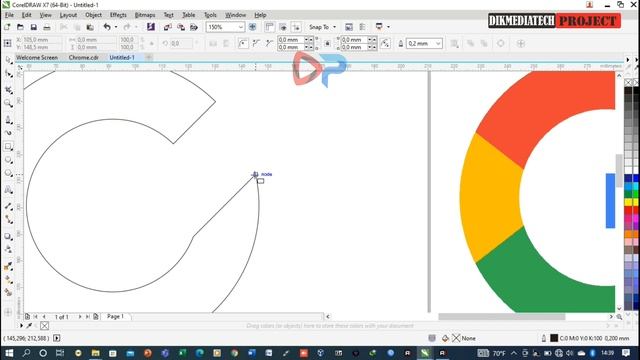
Task: Undo the last action
Action: point(107,27)
